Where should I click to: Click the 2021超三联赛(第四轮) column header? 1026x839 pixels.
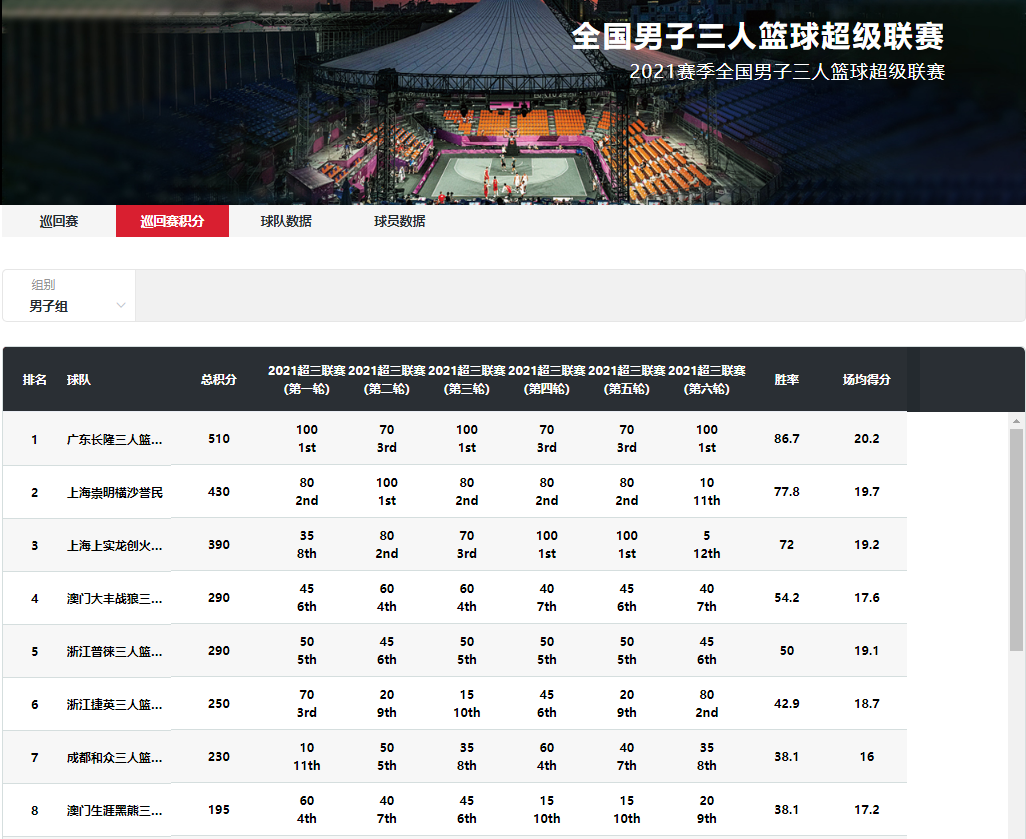point(547,380)
